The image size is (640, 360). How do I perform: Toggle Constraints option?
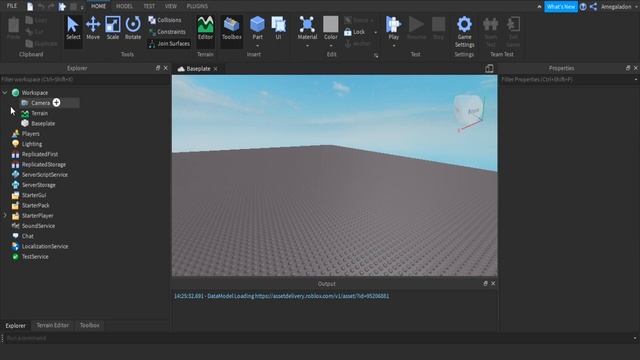[167, 31]
